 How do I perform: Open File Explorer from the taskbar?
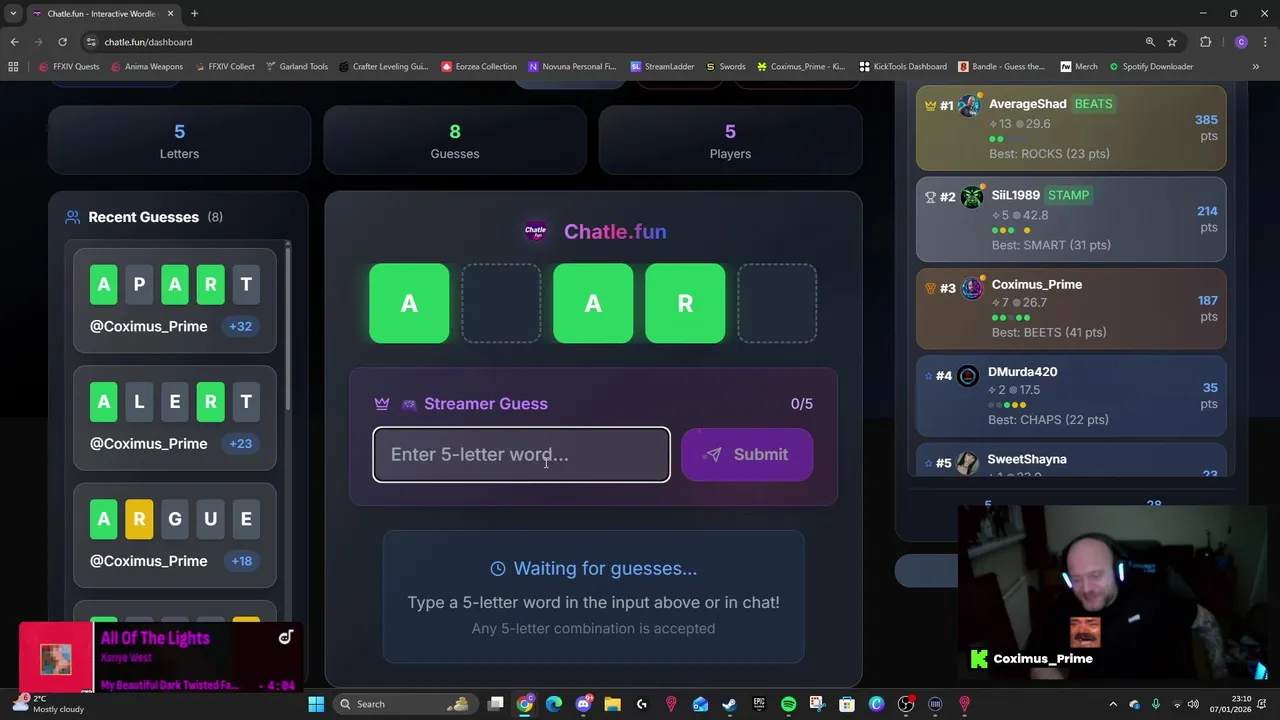612,704
